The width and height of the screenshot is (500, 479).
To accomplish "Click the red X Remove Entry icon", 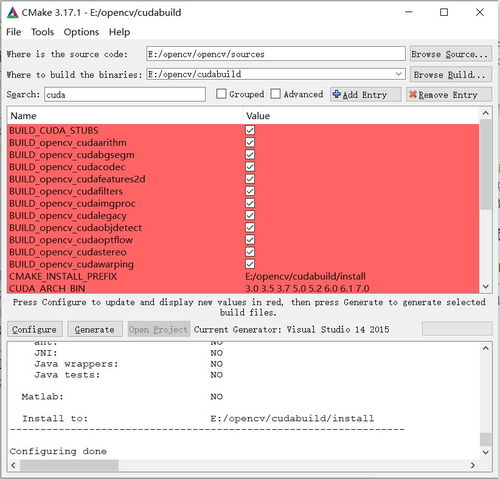I will pos(413,95).
